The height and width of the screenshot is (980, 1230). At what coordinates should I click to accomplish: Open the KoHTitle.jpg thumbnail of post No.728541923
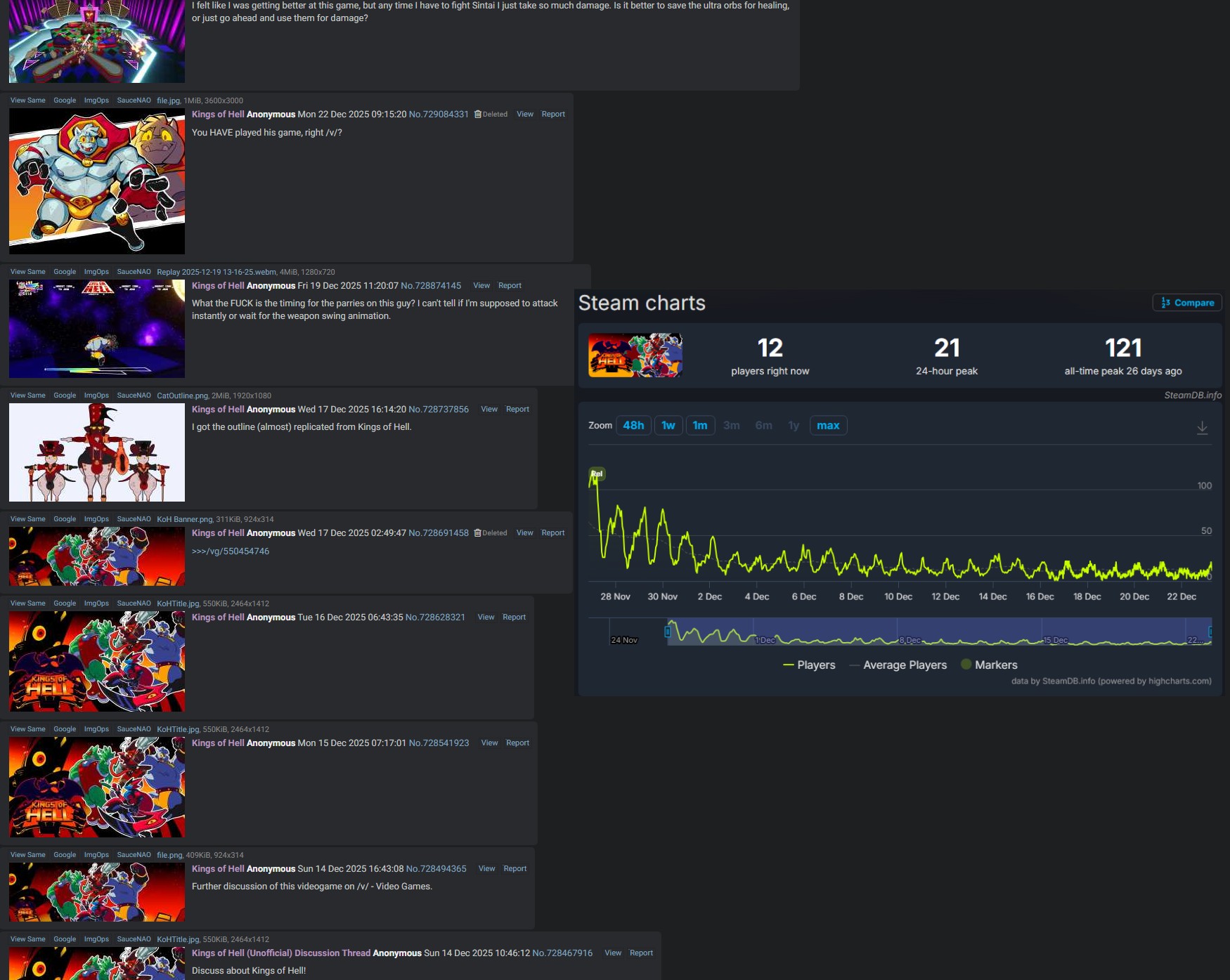tap(97, 787)
